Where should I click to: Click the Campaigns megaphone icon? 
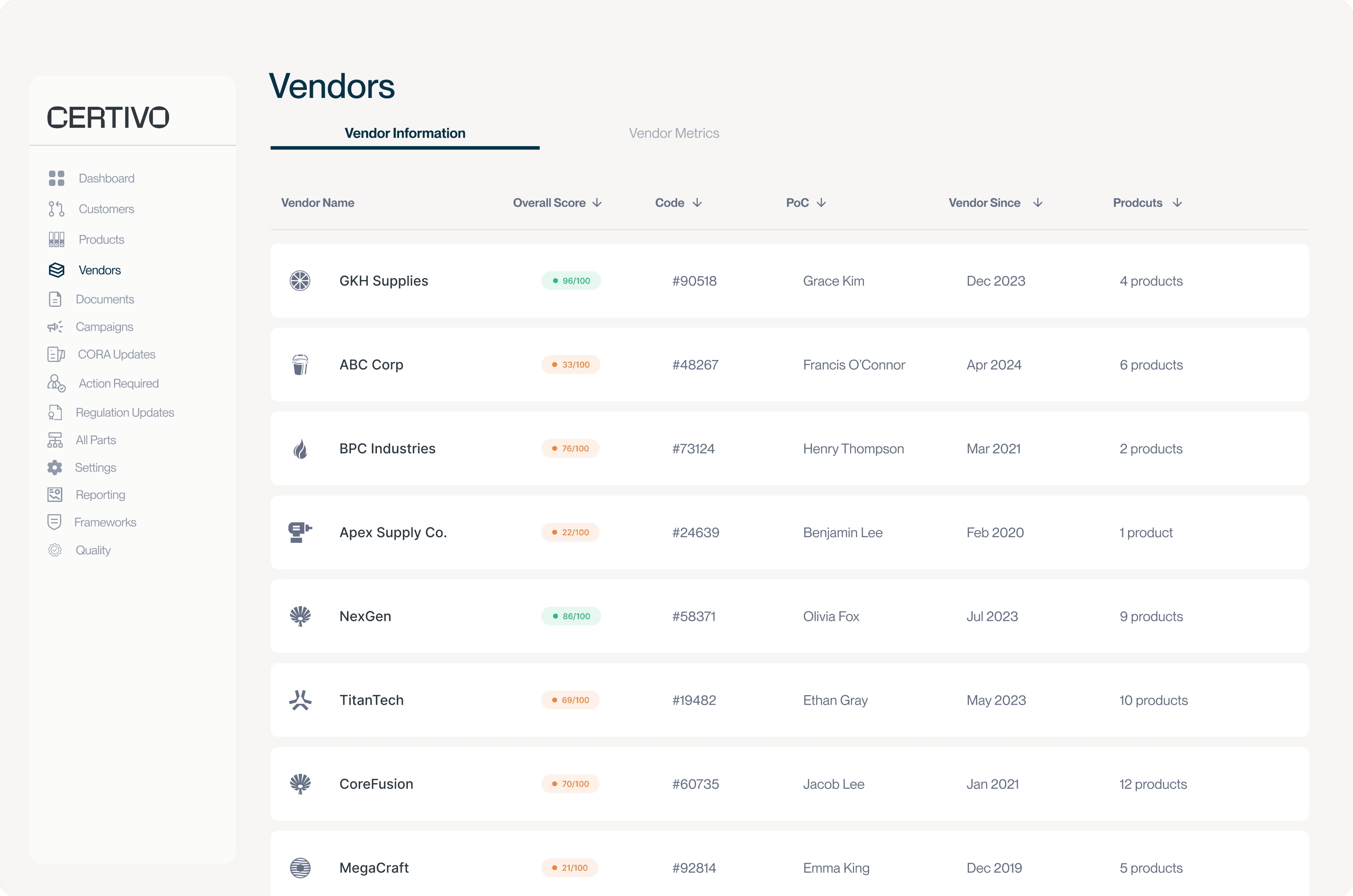pyautogui.click(x=55, y=327)
